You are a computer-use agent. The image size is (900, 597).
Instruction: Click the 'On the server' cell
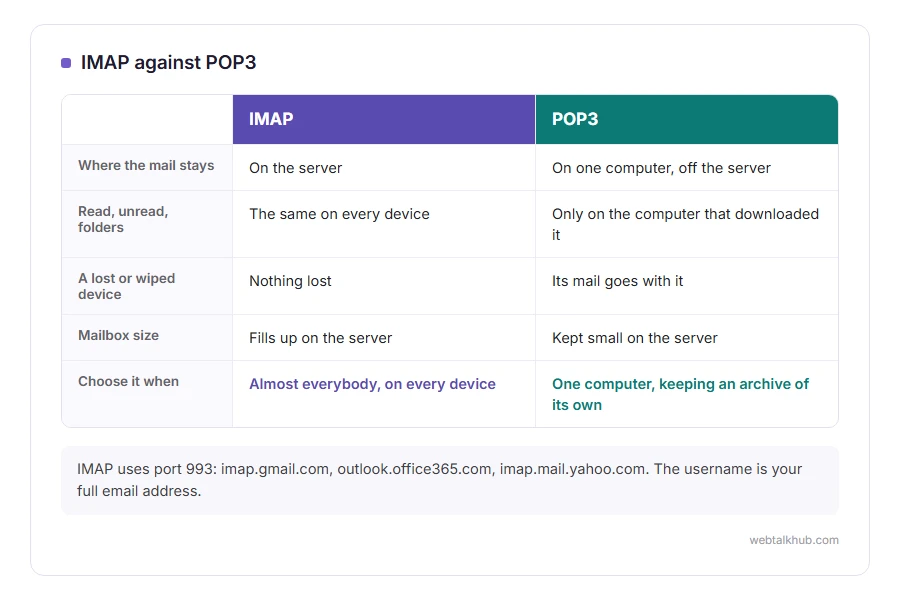click(384, 168)
